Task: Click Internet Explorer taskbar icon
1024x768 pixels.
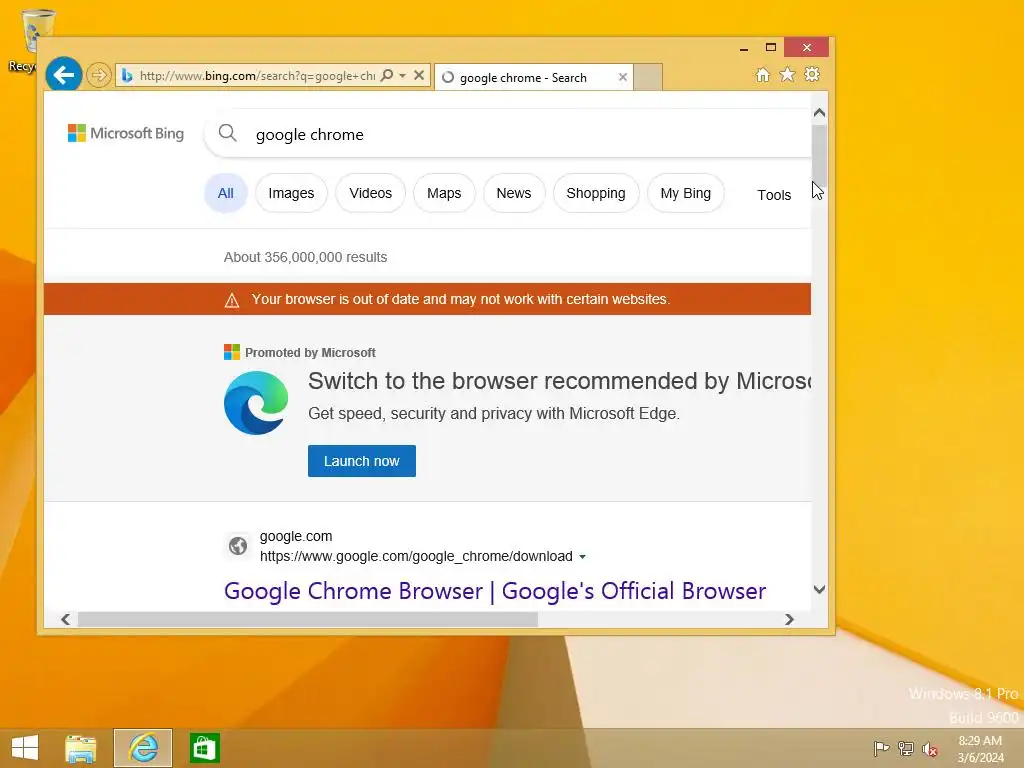Action: point(143,748)
